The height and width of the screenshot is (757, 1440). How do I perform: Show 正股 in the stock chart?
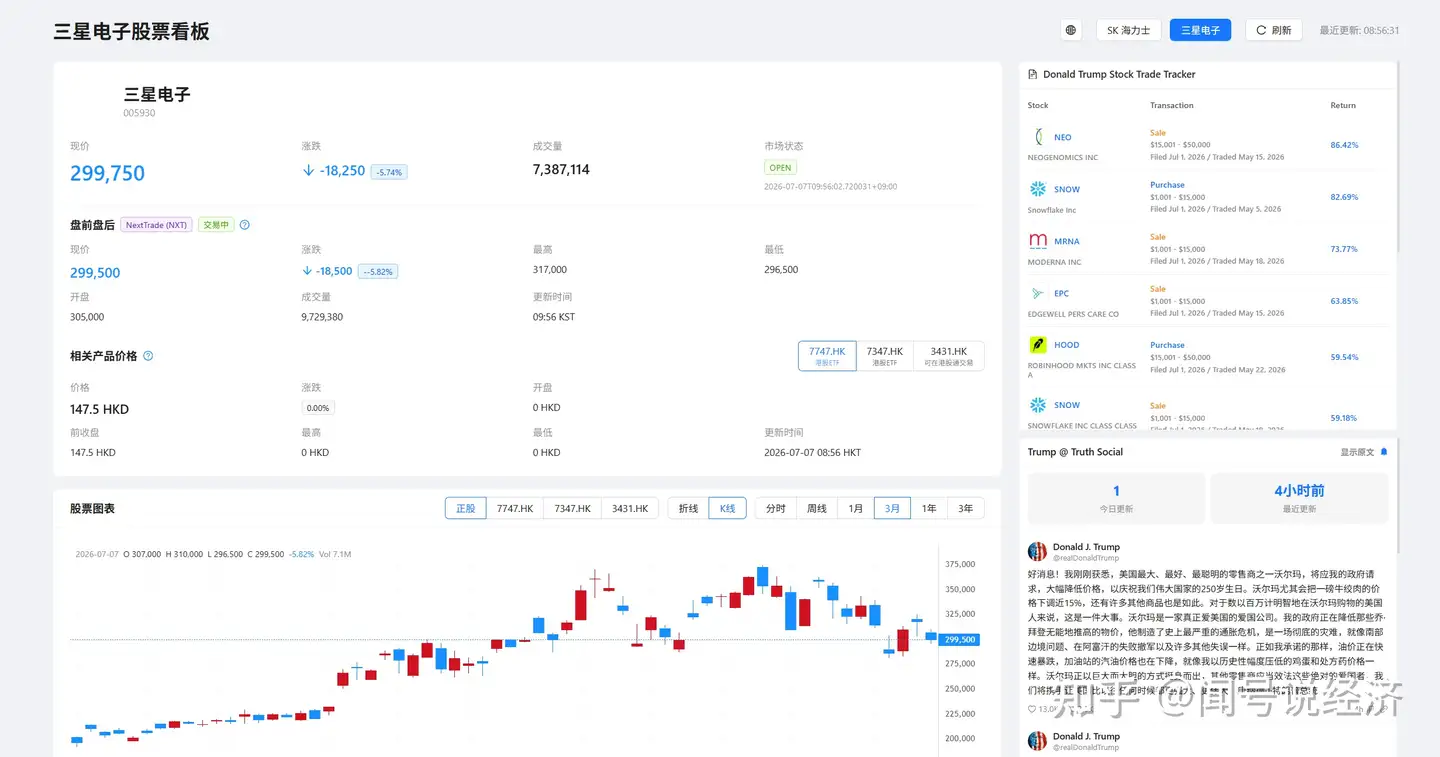466,508
